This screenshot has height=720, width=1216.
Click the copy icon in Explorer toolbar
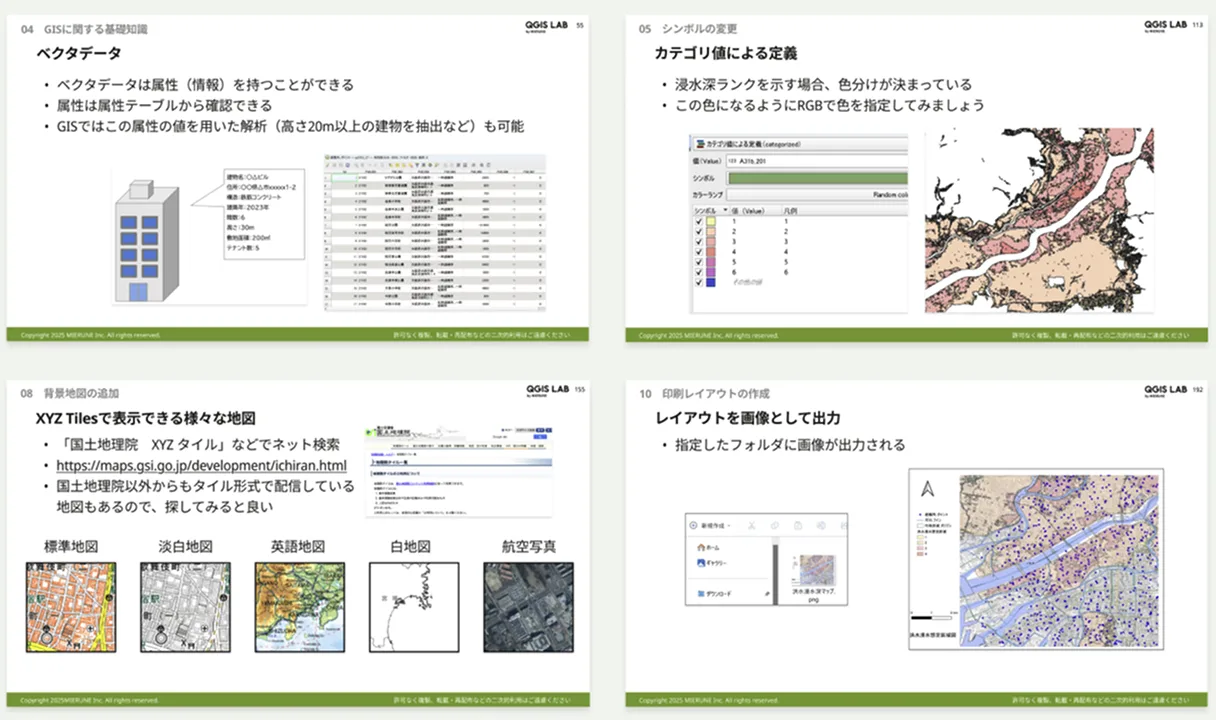[775, 525]
